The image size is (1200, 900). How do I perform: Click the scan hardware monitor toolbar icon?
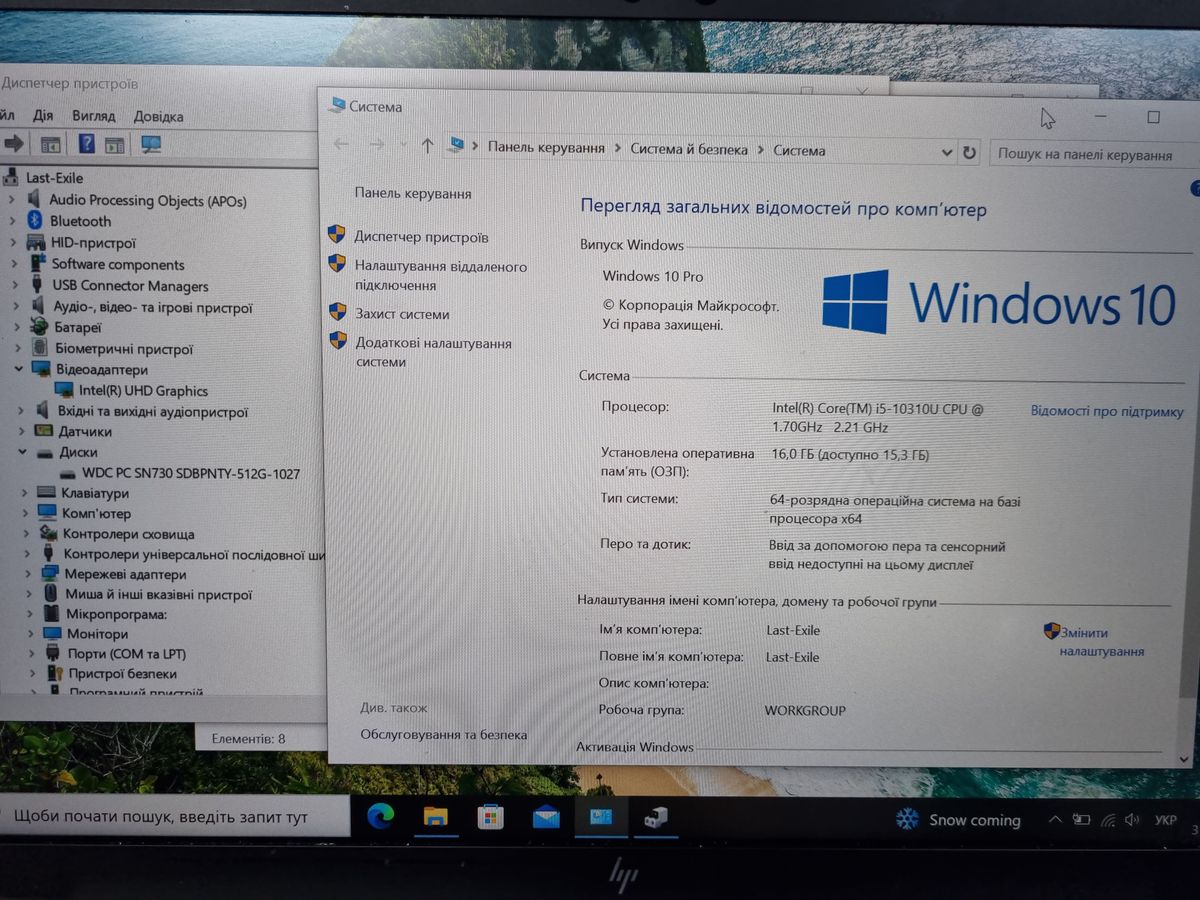click(x=151, y=144)
